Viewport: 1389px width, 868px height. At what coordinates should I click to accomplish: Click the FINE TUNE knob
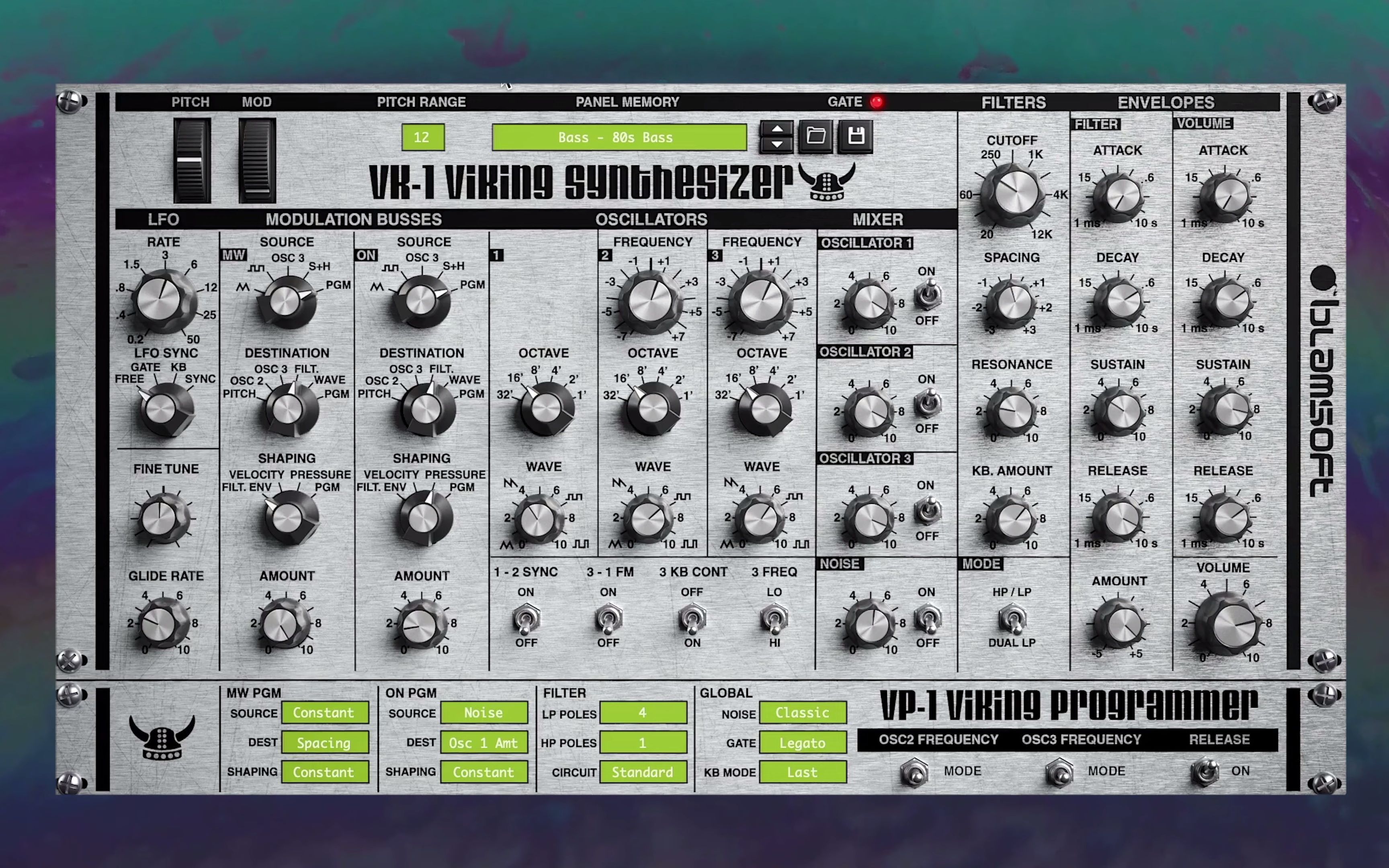click(x=163, y=518)
